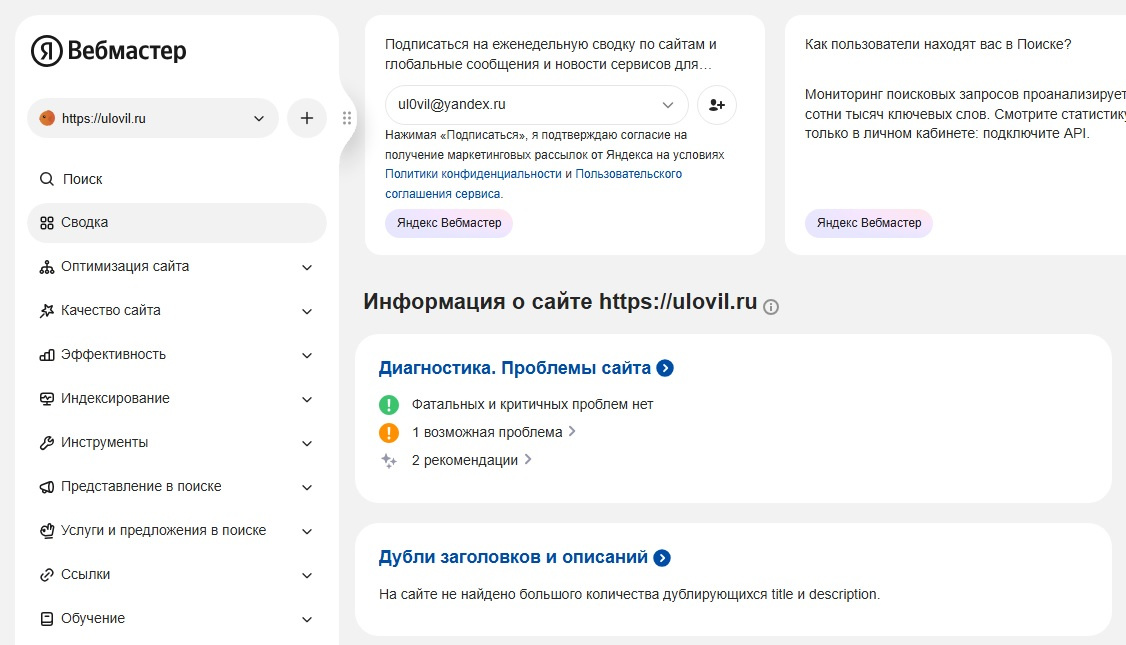Select the Сводка menu item
Viewport: 1126px width, 645px height.
pyautogui.click(x=177, y=223)
